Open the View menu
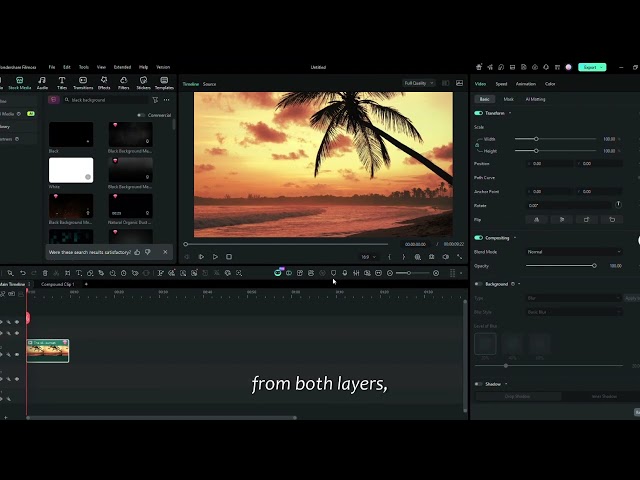The width and height of the screenshot is (640, 480). (101, 67)
